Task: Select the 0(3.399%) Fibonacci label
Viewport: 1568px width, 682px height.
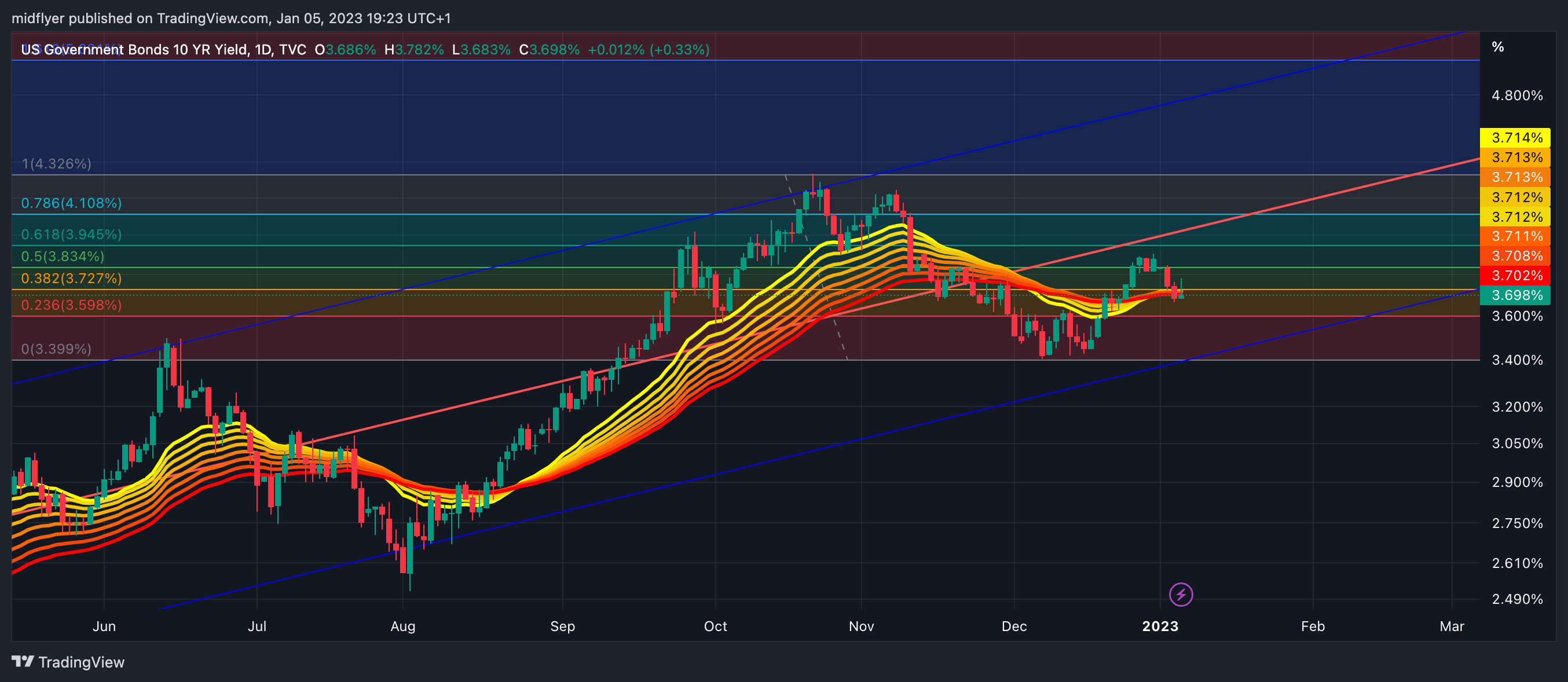Action: pyautogui.click(x=57, y=349)
